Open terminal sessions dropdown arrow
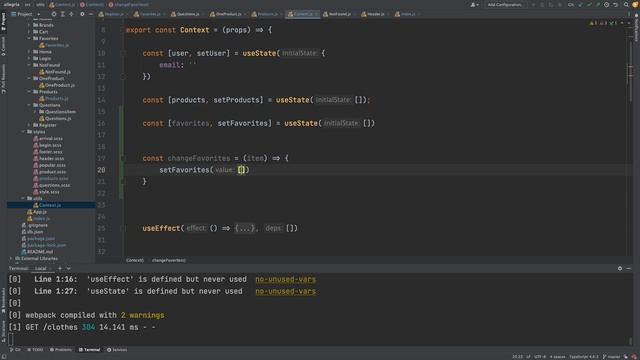The image size is (640, 360). pyautogui.click(x=69, y=269)
